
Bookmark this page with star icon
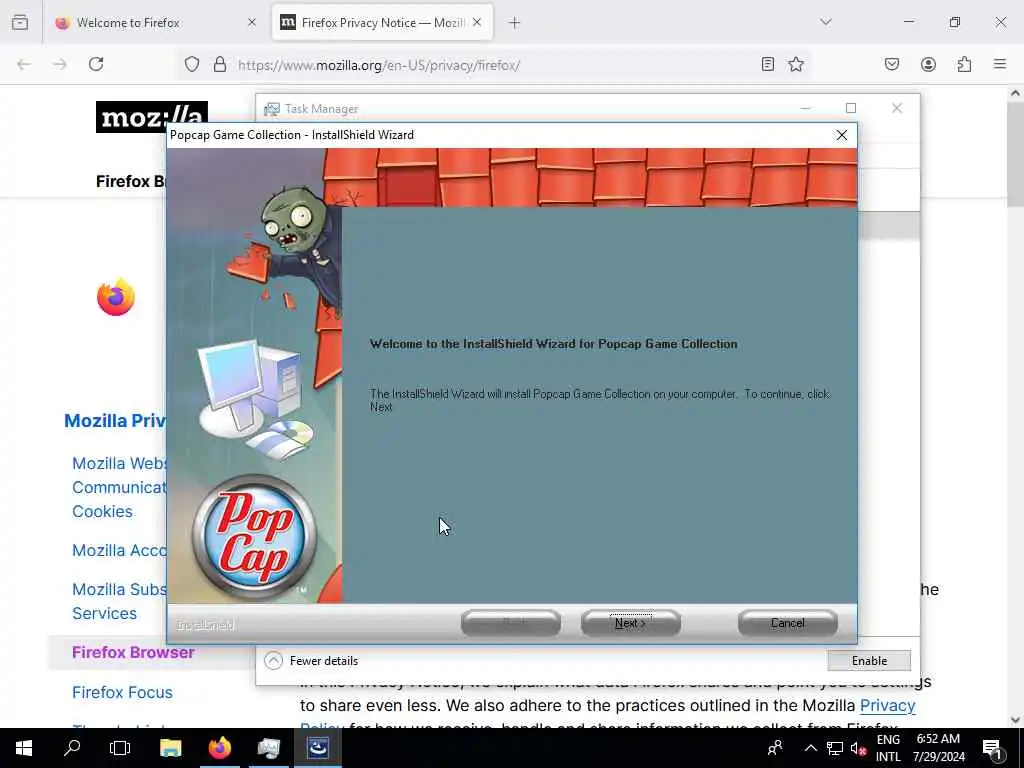pyautogui.click(x=796, y=64)
